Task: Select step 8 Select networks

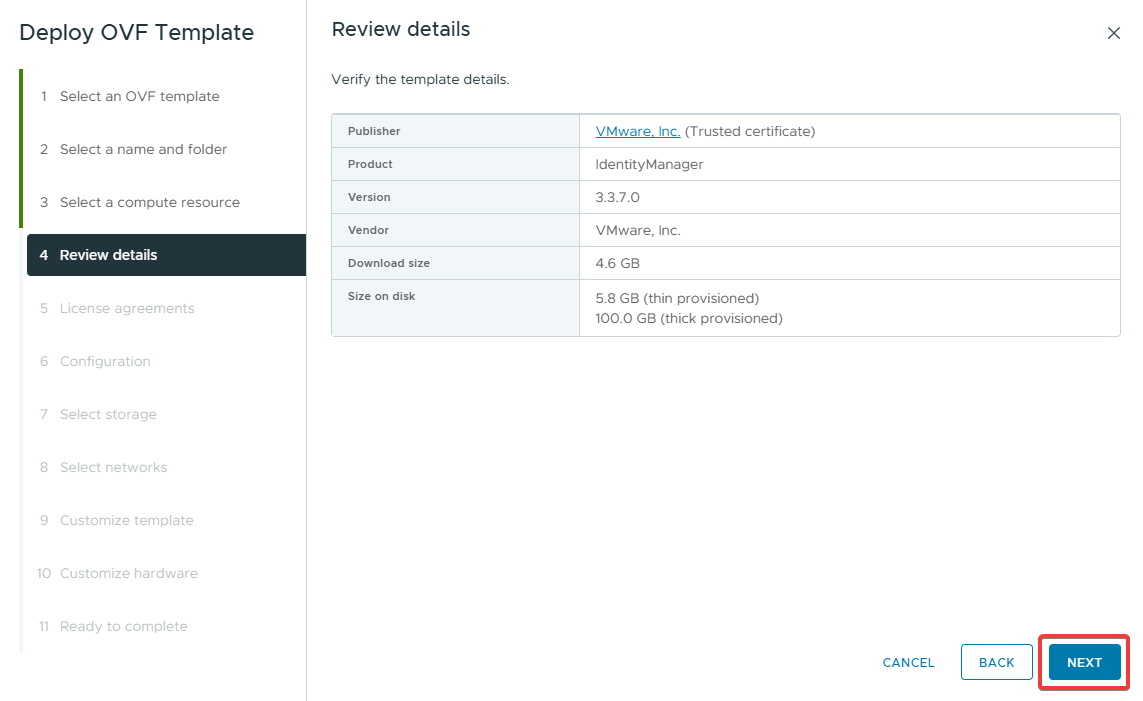Action: click(113, 467)
